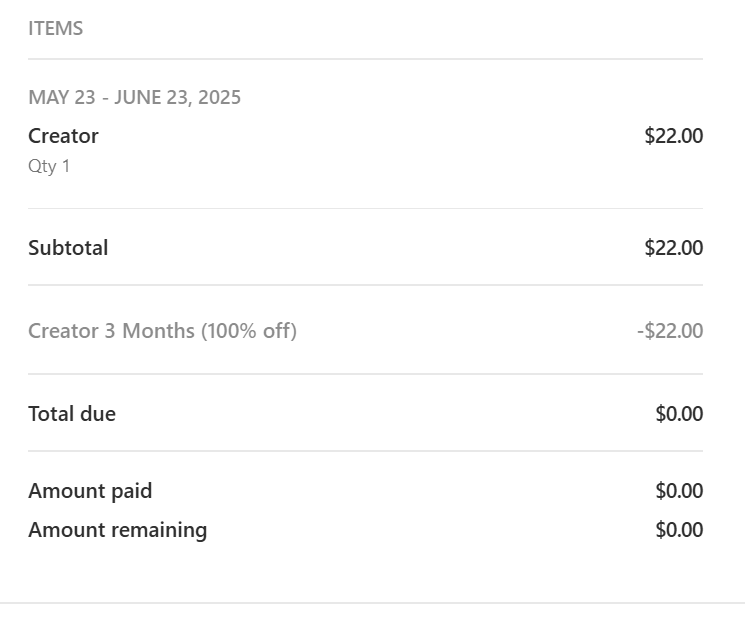Click the divider line above Subtotal row

click(365, 208)
